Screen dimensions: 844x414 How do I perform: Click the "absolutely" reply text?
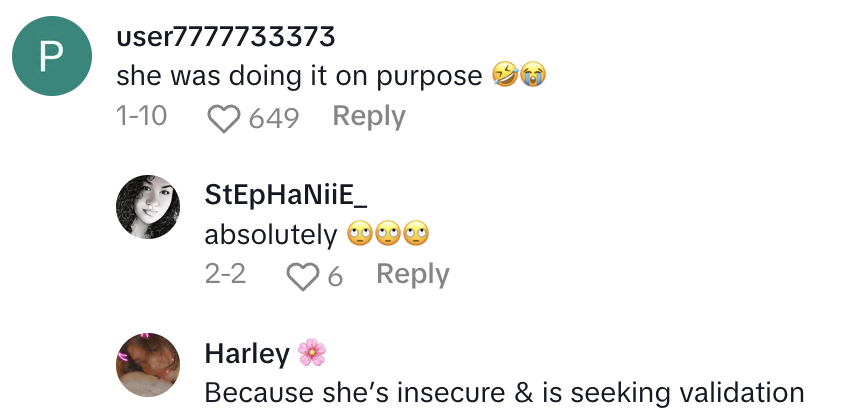coord(270,235)
